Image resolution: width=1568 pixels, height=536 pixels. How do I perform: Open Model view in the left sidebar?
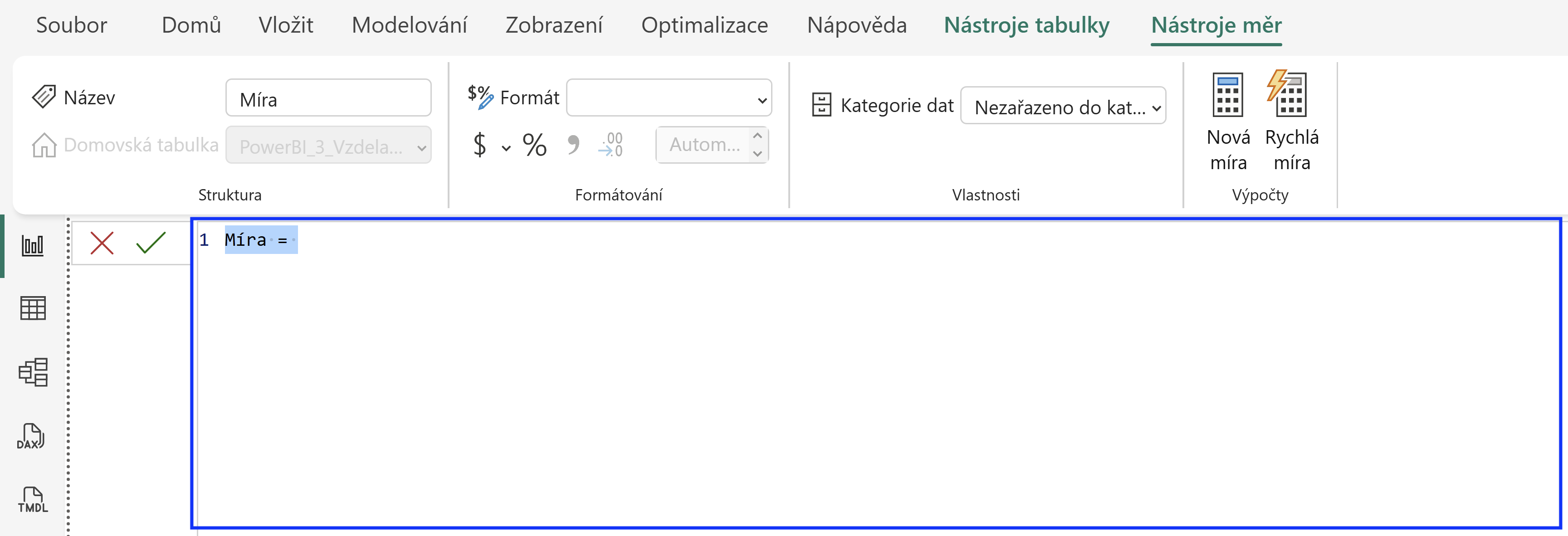(33, 372)
